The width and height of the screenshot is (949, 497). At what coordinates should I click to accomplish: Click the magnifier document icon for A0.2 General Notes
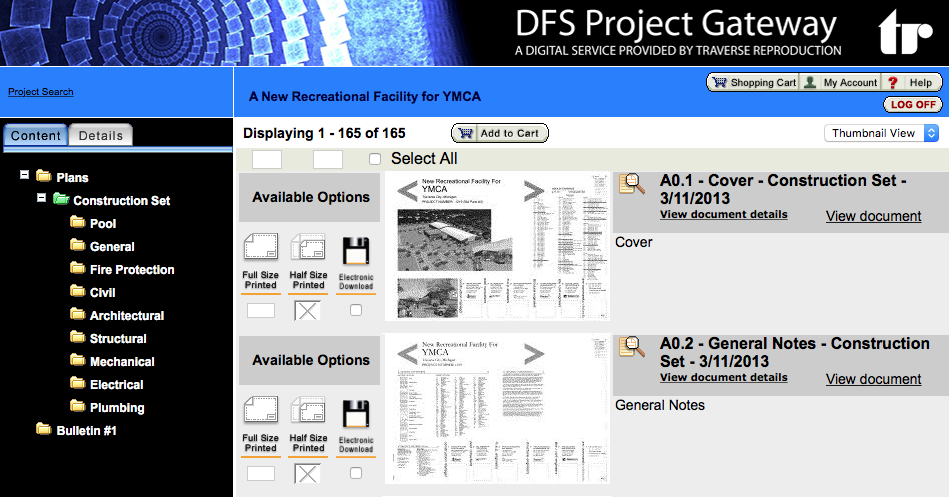[632, 347]
